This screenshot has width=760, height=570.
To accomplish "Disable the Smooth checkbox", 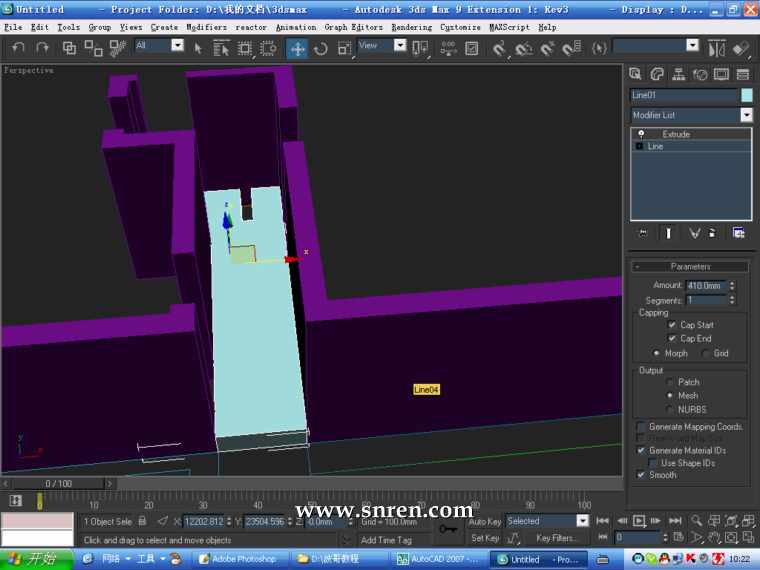I will coord(641,475).
